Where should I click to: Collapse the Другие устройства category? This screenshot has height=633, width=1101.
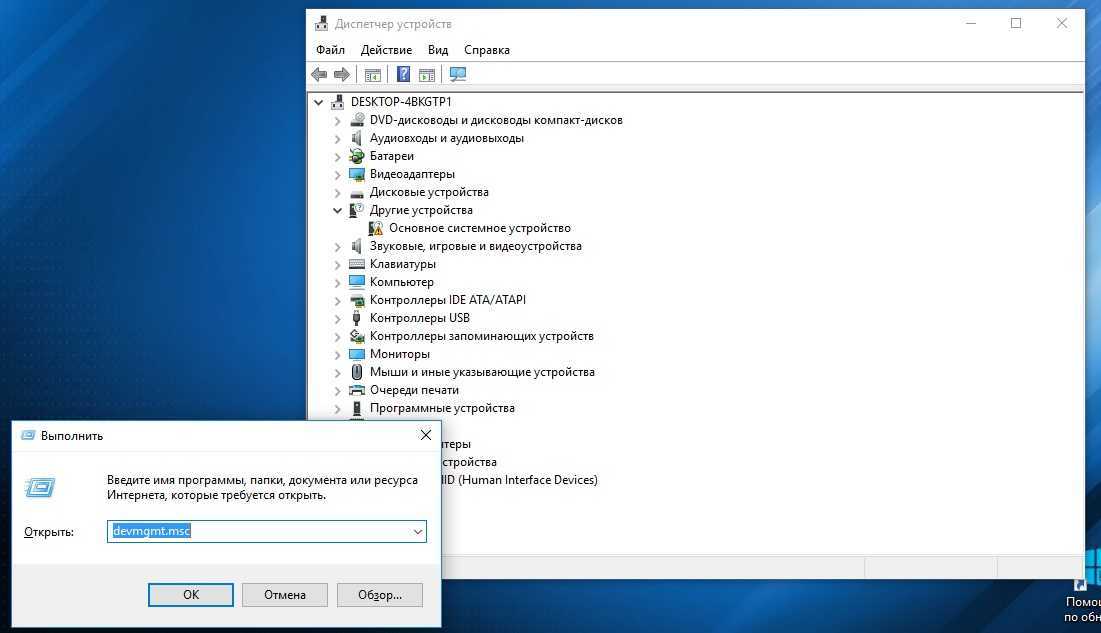pos(338,210)
